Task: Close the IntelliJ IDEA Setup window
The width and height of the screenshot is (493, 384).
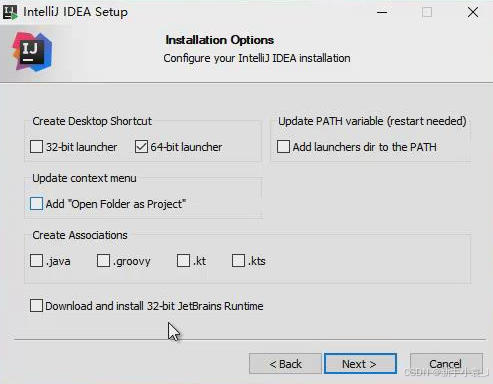Action: coord(473,12)
